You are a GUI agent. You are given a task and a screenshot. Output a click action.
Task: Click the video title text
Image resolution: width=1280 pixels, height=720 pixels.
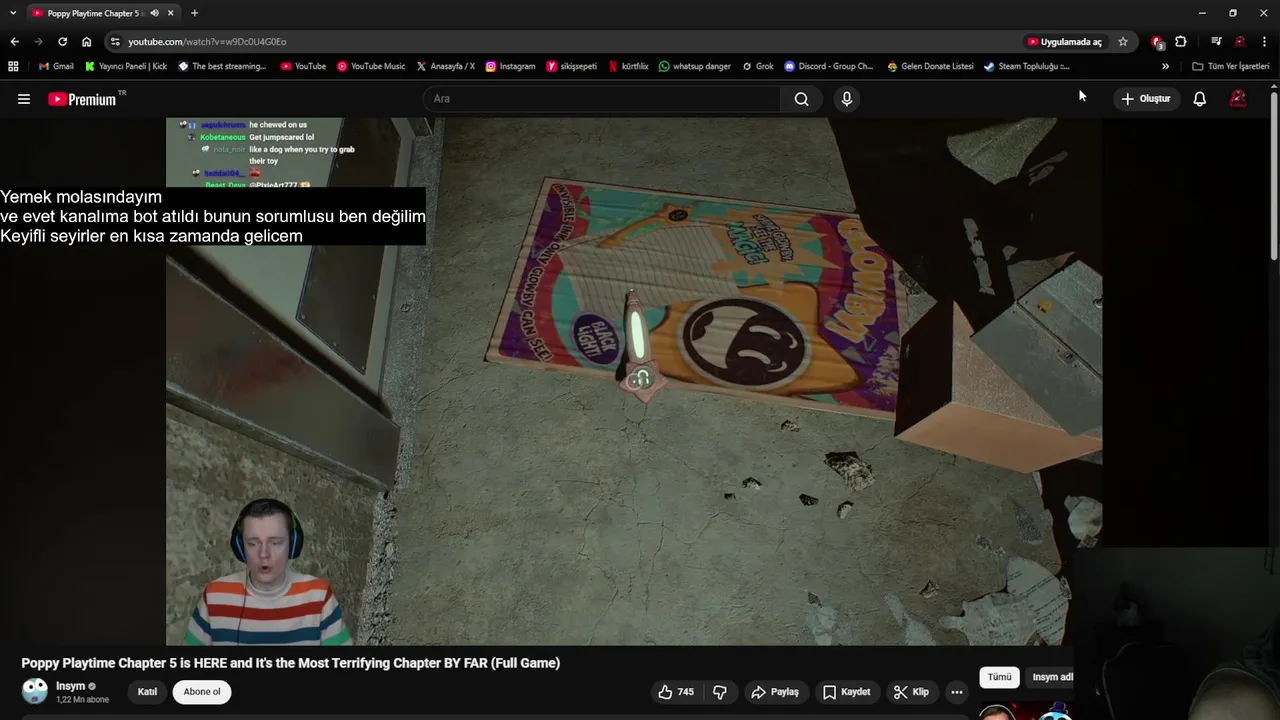[x=290, y=663]
